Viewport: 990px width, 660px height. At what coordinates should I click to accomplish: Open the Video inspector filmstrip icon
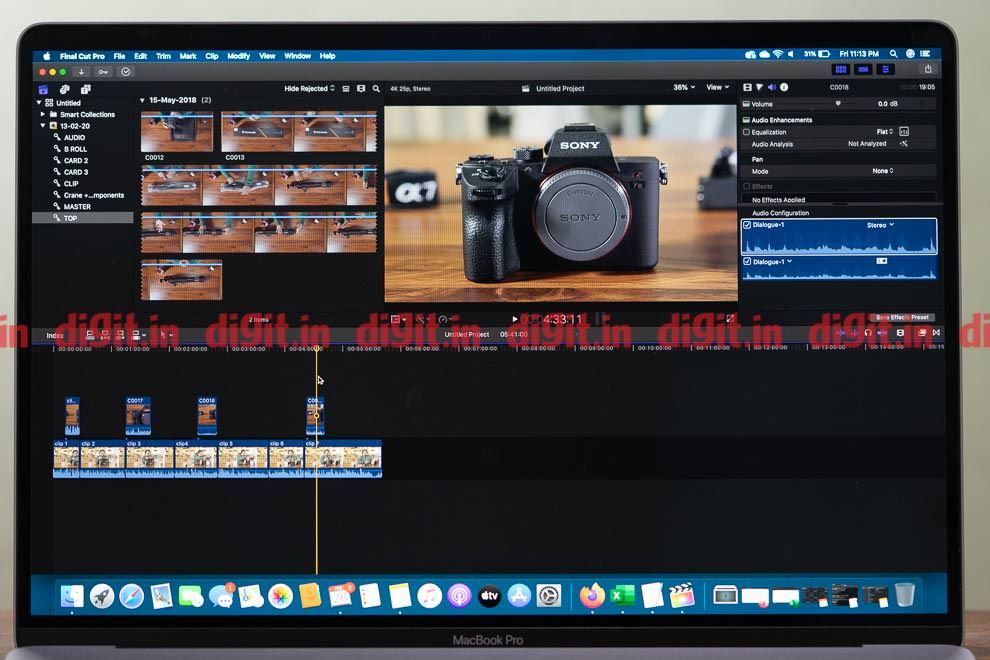coord(748,87)
